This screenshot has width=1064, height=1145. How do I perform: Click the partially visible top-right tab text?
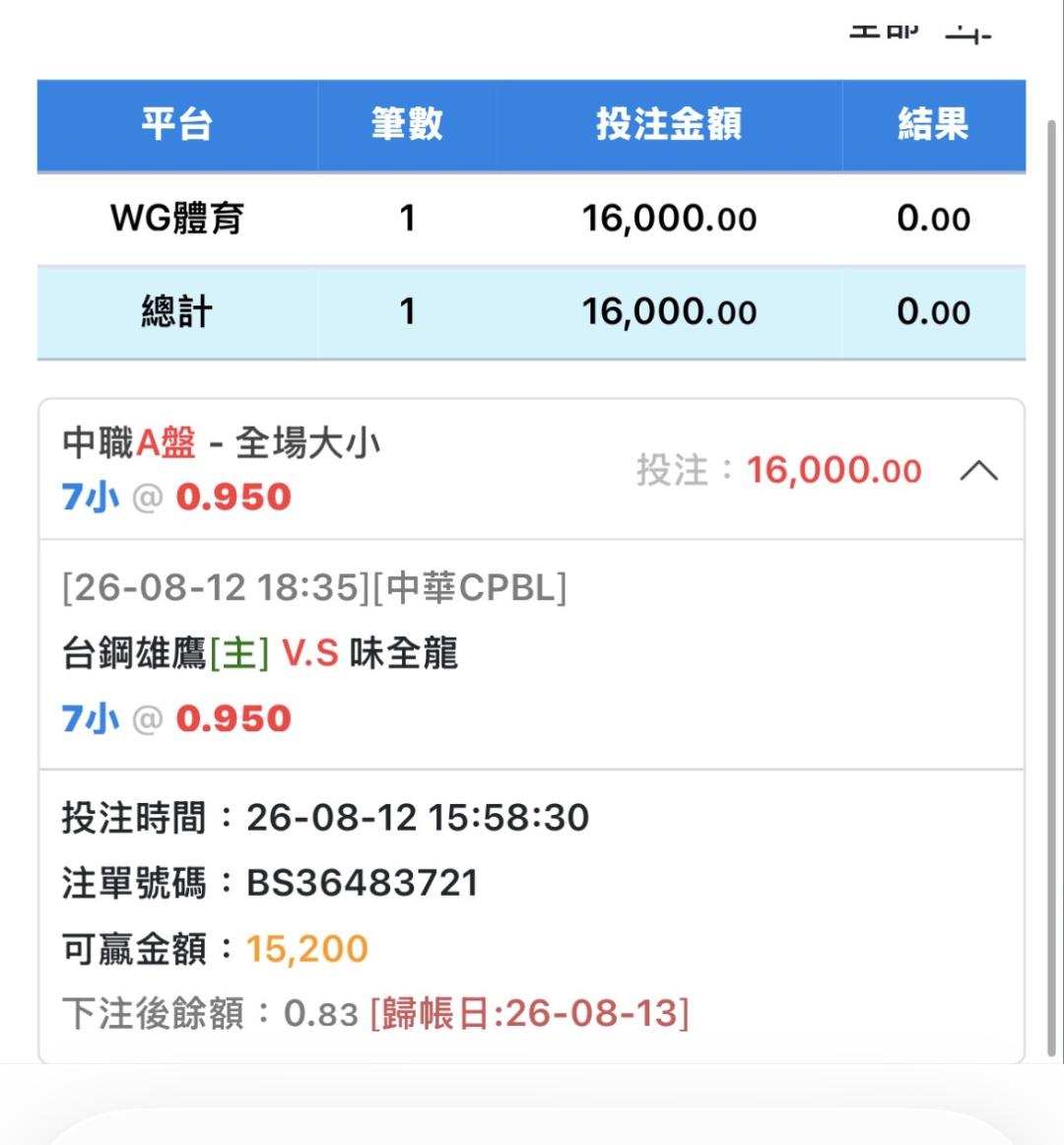920,34
